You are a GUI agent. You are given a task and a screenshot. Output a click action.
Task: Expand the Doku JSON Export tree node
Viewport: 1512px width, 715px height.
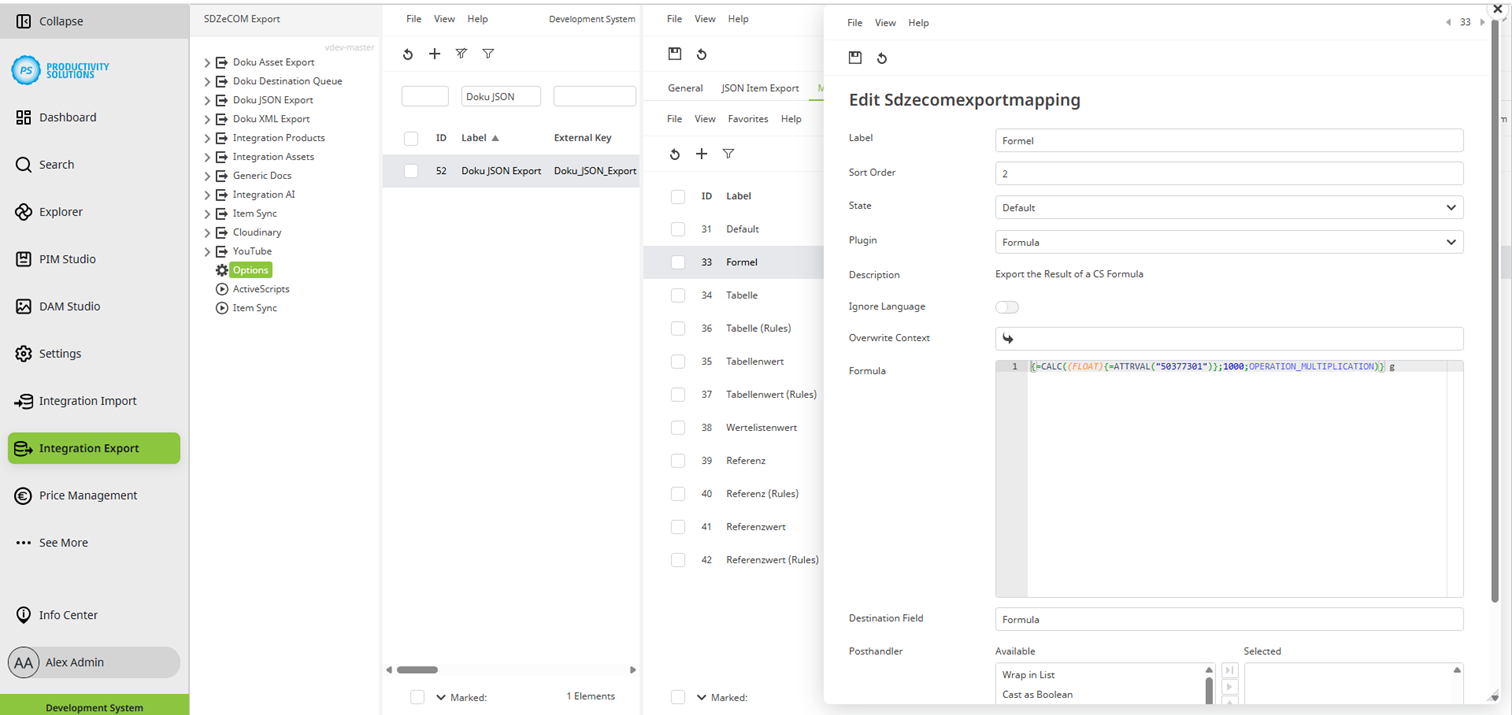(206, 99)
